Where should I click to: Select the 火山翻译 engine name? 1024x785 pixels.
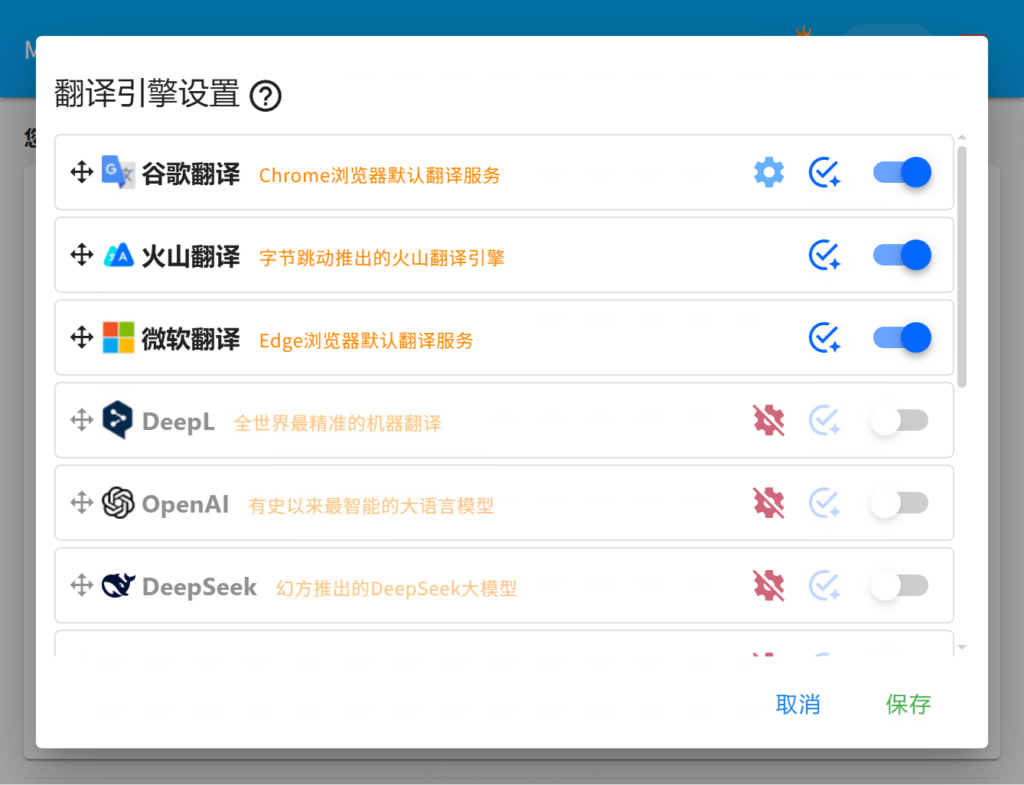pyautogui.click(x=191, y=257)
